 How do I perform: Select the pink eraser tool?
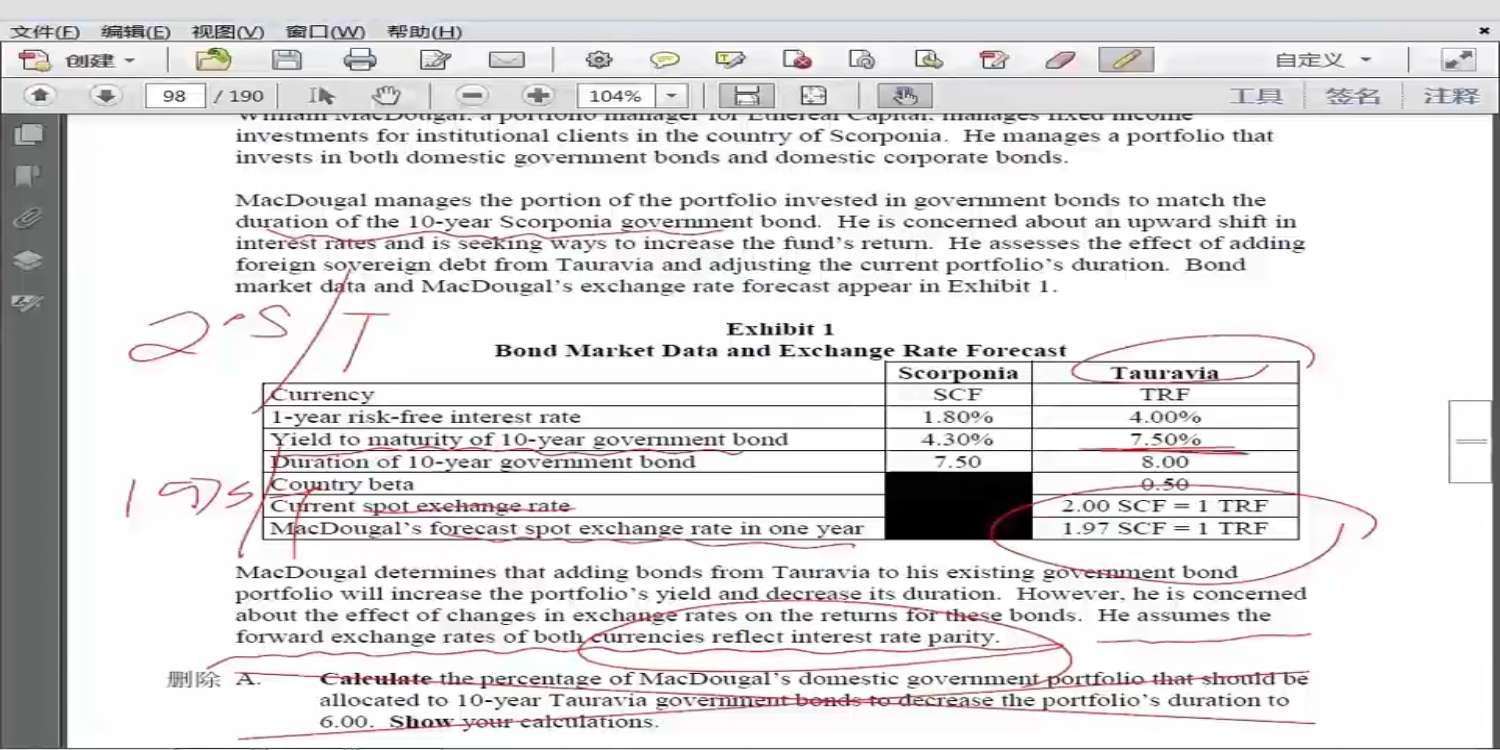[x=1060, y=60]
